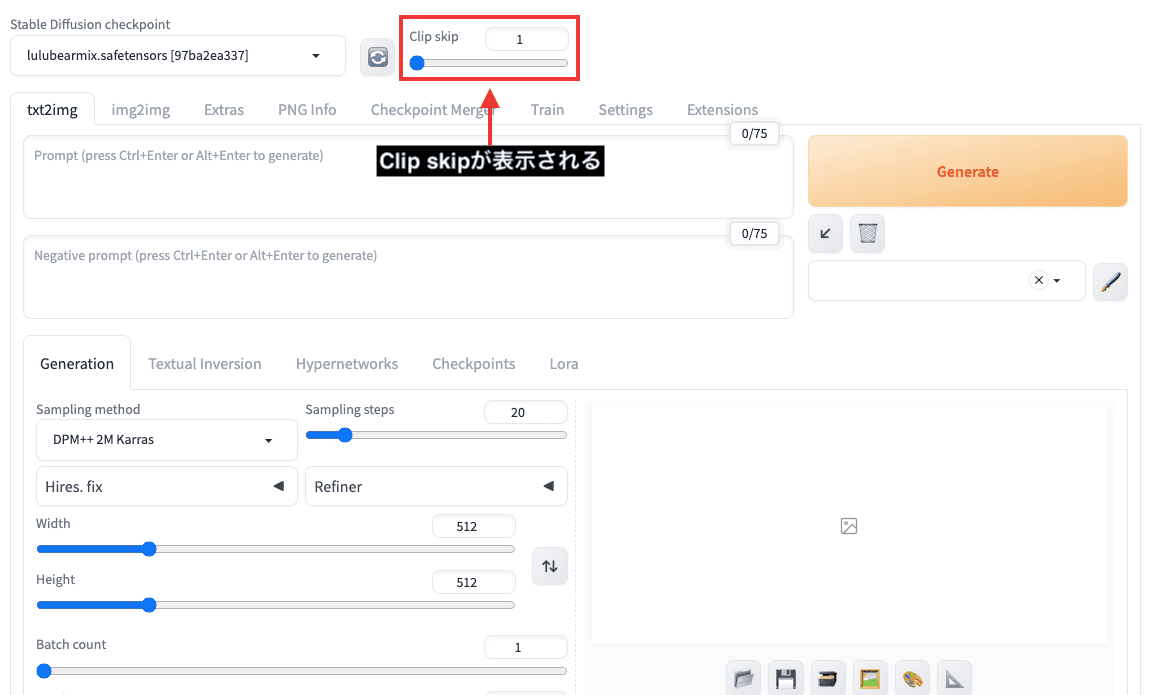Expand the Refiner section

435,487
